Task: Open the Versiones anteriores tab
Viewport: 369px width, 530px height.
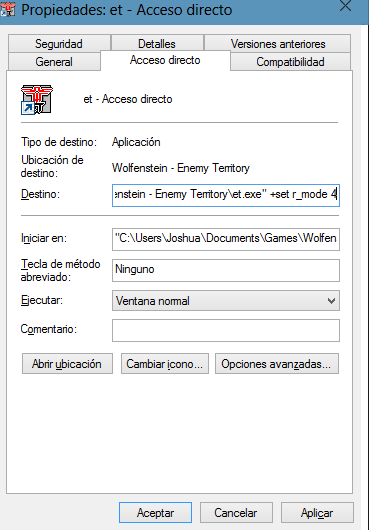Action: point(278,44)
